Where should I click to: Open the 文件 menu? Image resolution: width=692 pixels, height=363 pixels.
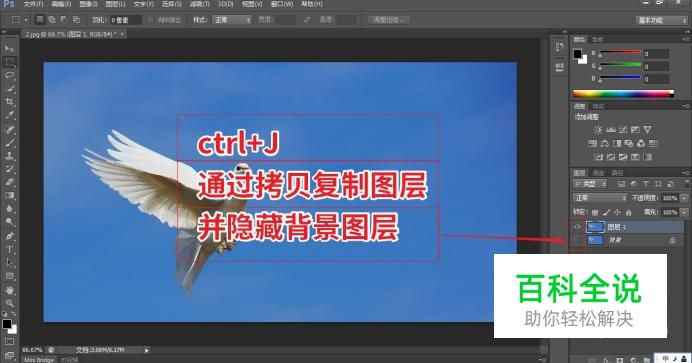click(x=33, y=4)
